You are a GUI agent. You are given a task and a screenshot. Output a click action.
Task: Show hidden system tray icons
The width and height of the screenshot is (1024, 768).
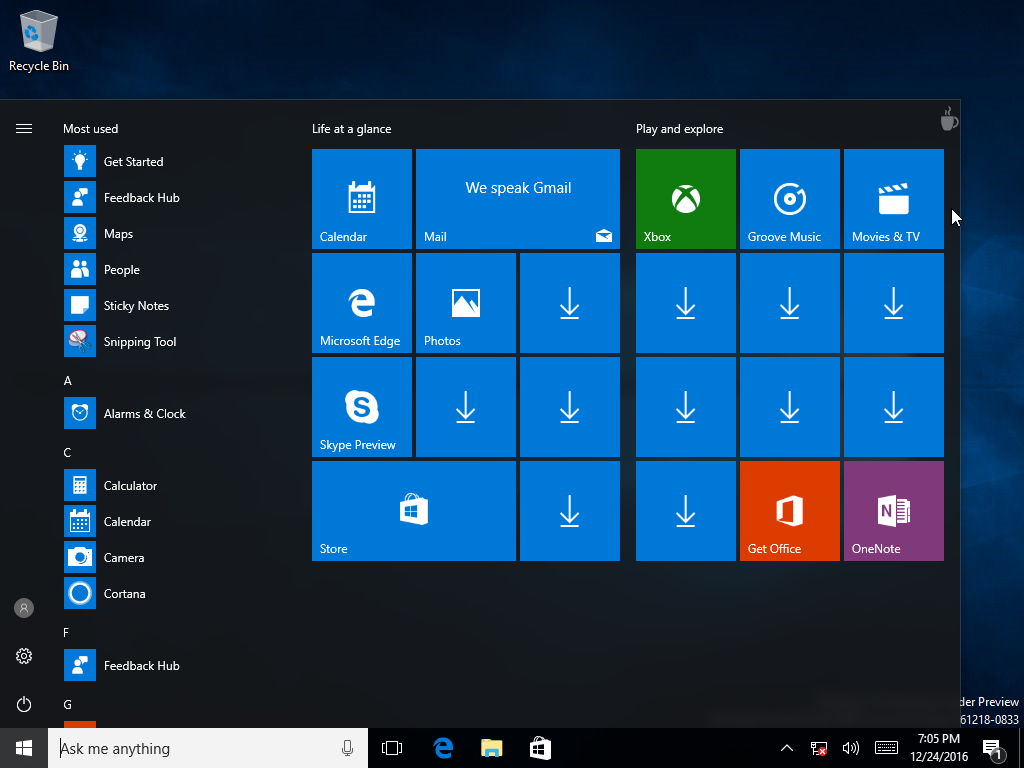pyautogui.click(x=787, y=748)
